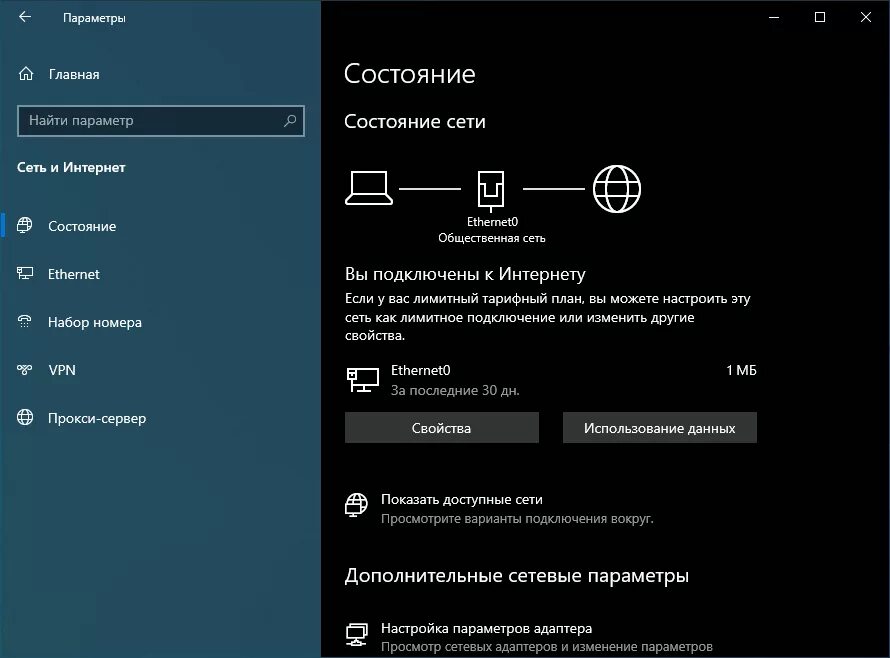Click Просмотрите варианты подключения вокруг text
Screen dimensions: 890x658
pyautogui.click(x=517, y=518)
